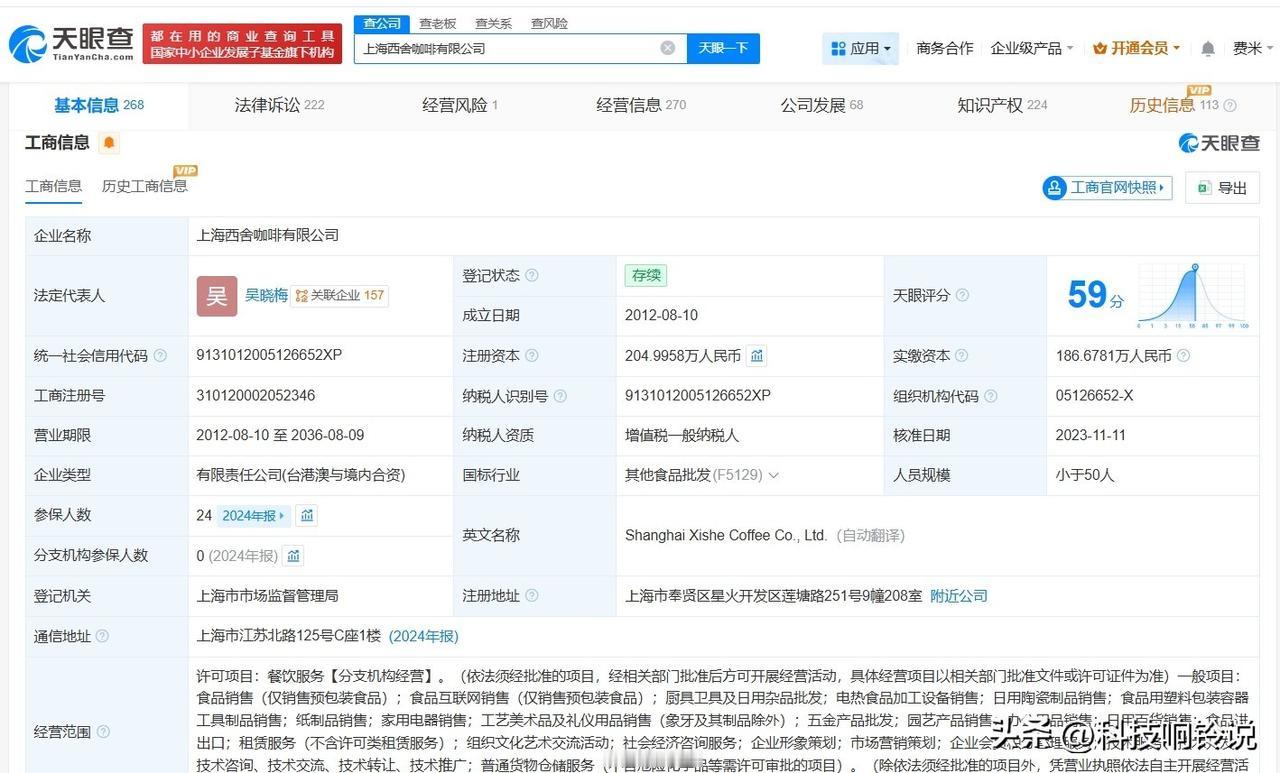Click help icon next to 登记状态
The image size is (1280, 773).
532,275
